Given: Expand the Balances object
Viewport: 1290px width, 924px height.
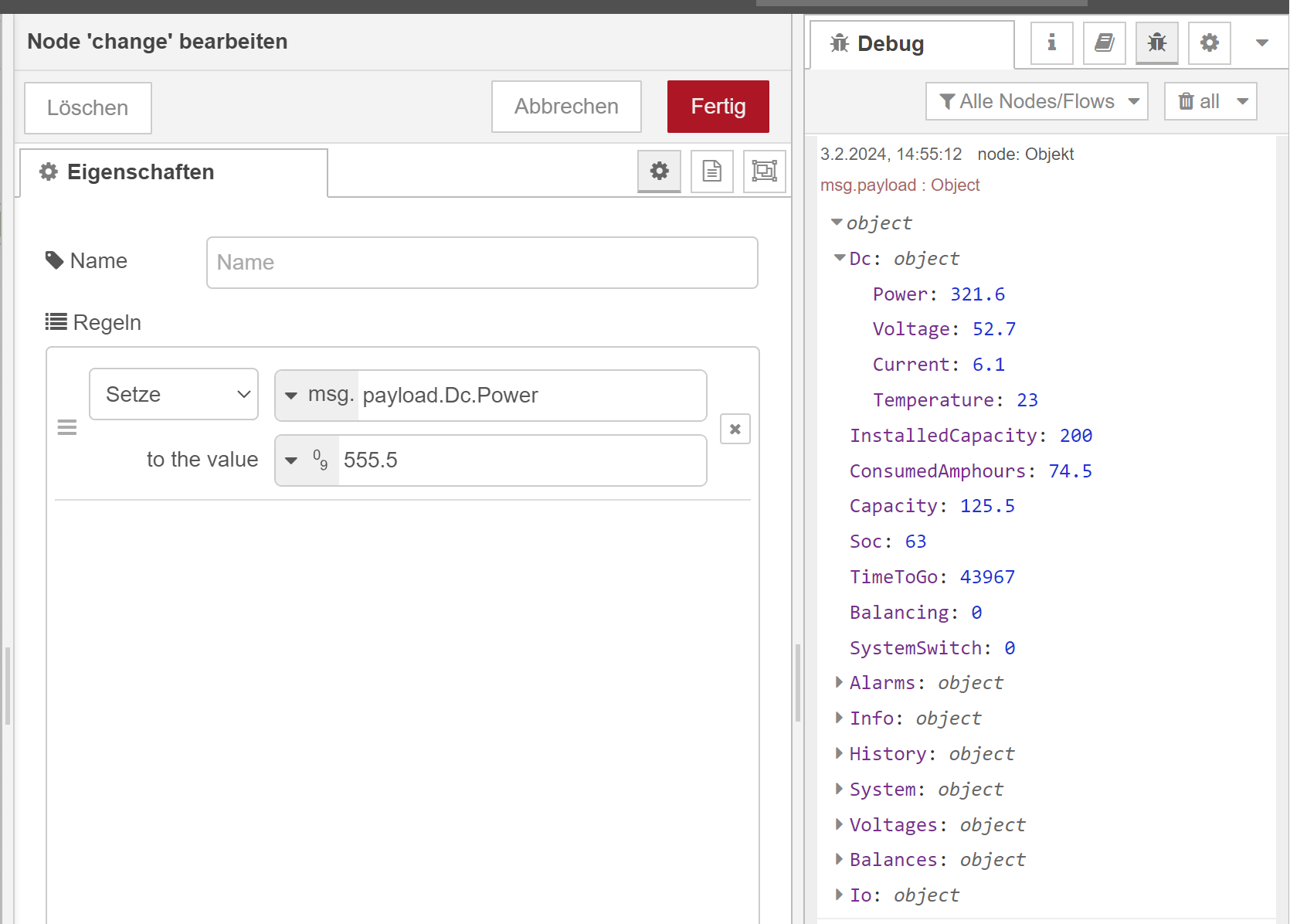Looking at the screenshot, I should (839, 859).
